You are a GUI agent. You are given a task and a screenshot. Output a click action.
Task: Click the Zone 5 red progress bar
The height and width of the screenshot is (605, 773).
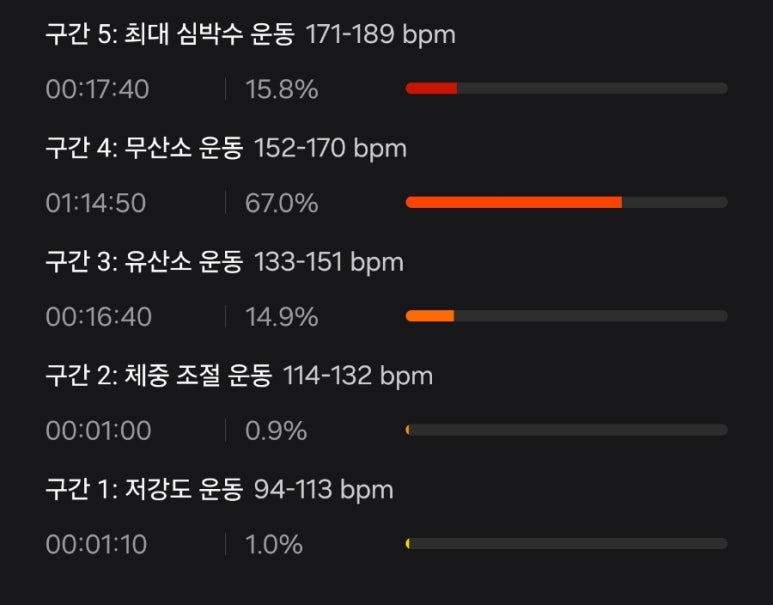pos(566,89)
